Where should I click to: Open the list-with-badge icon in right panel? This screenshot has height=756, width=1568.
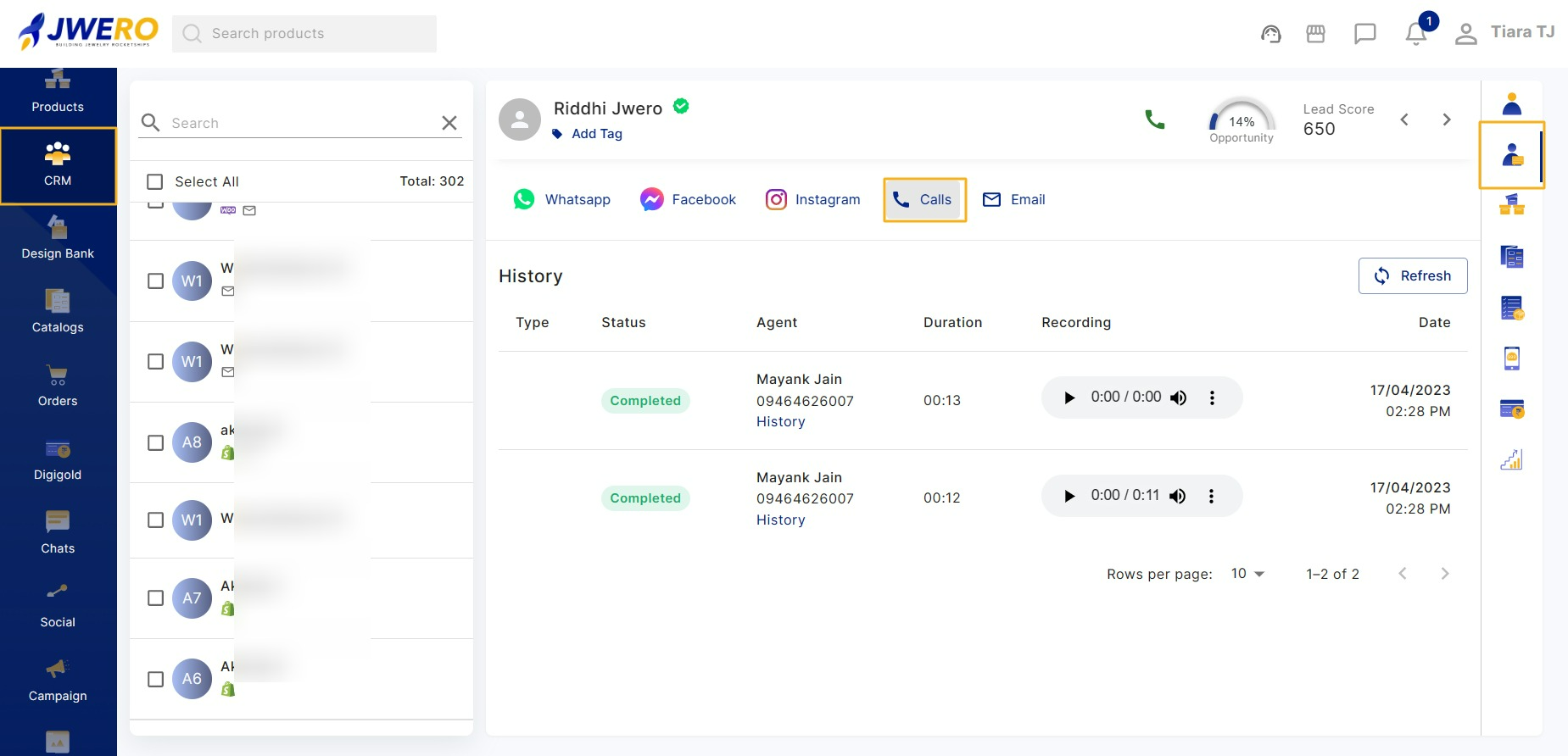tap(1512, 308)
